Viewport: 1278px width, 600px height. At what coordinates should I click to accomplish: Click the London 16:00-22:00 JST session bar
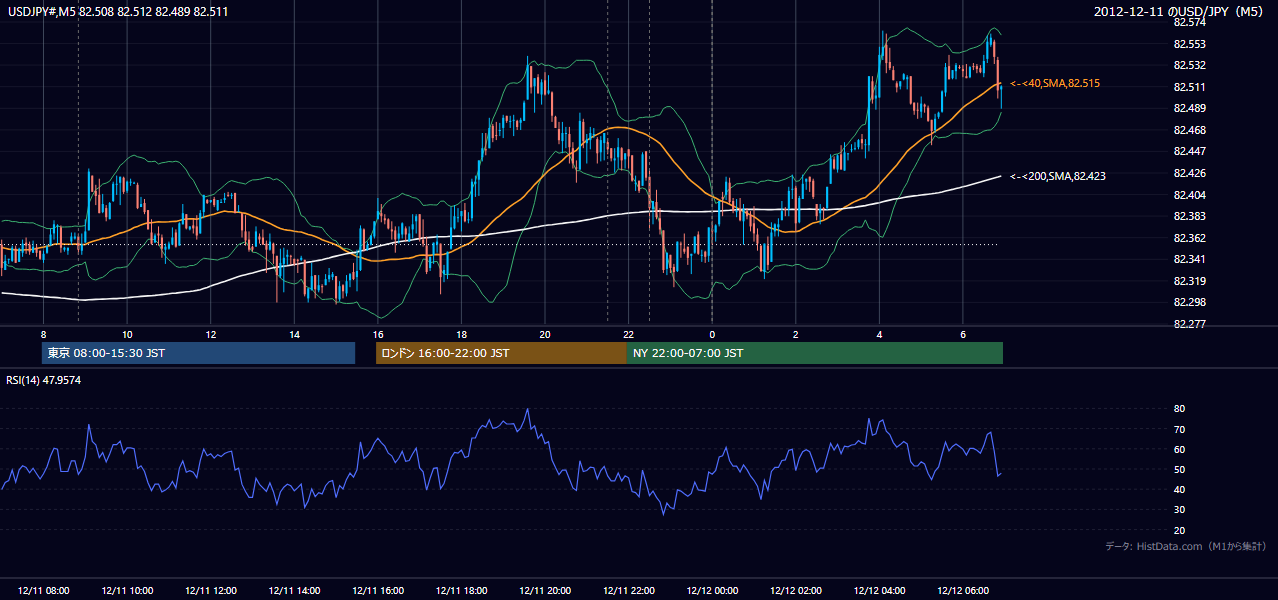point(501,353)
